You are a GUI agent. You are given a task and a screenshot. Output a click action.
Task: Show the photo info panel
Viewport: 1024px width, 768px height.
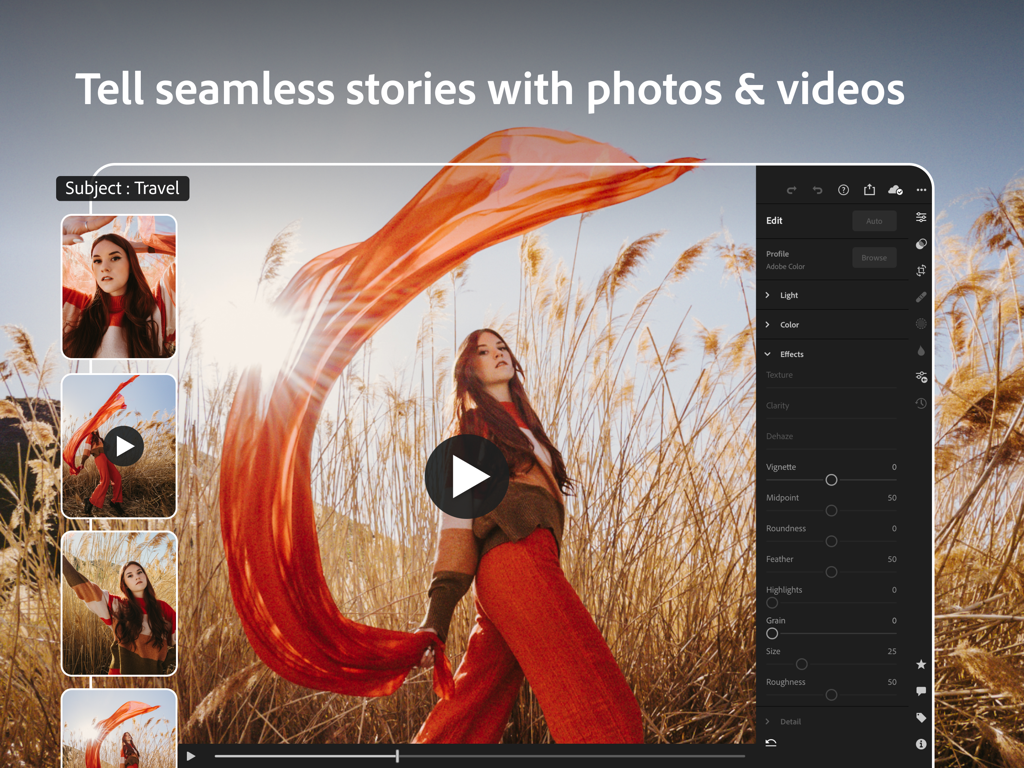tap(920, 743)
